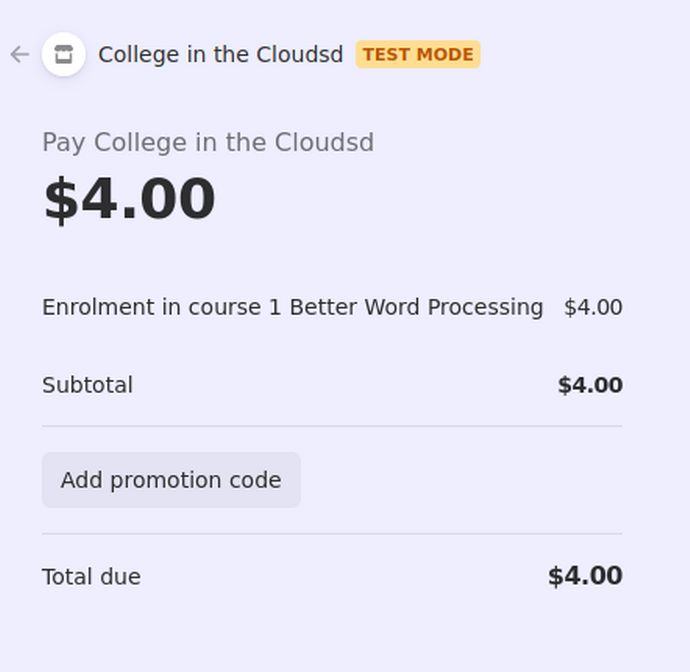690x672 pixels.
Task: Click dollar sign of the large amount
Action: (61, 199)
